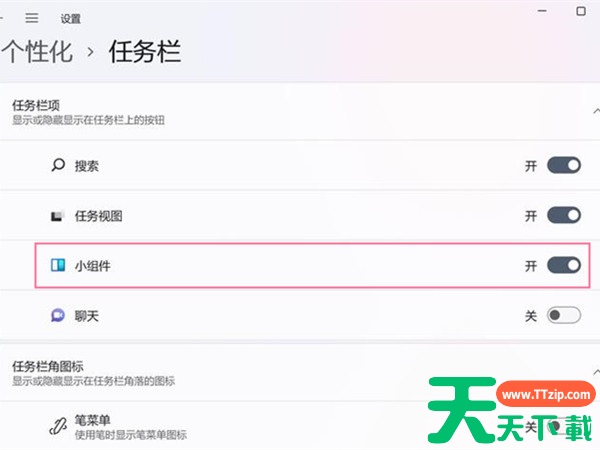Collapse the 任务栏角图标 section chevron
600x450 pixels.
[x=596, y=372]
